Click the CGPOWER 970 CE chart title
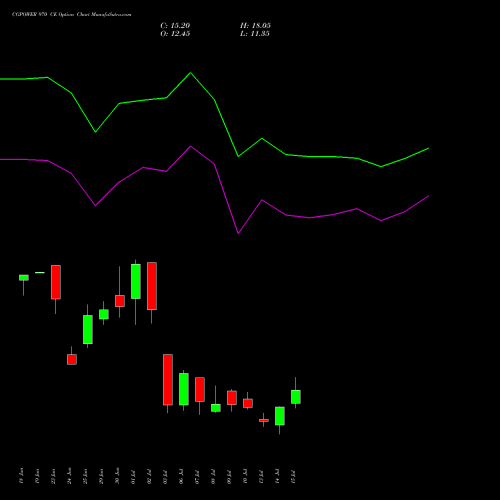This screenshot has height=500, width=500. 71,15
